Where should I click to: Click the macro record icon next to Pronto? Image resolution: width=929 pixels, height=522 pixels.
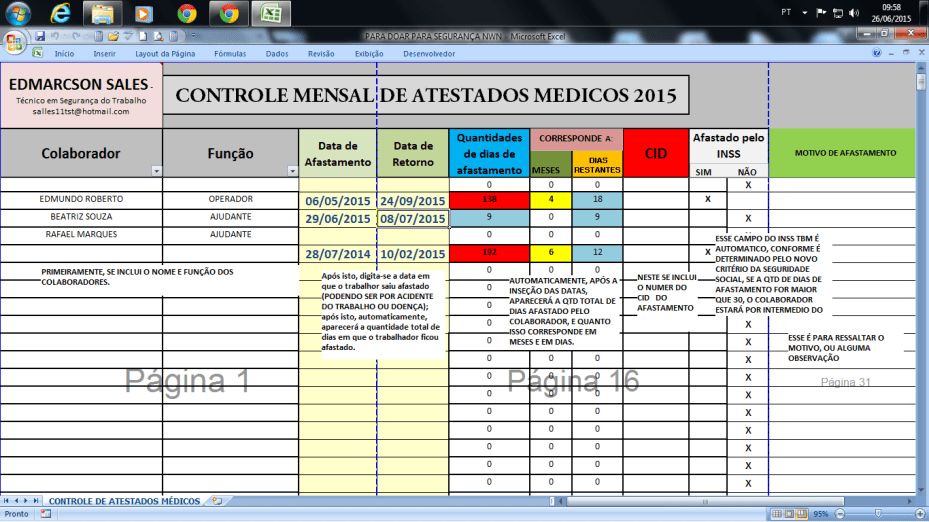pos(46,514)
